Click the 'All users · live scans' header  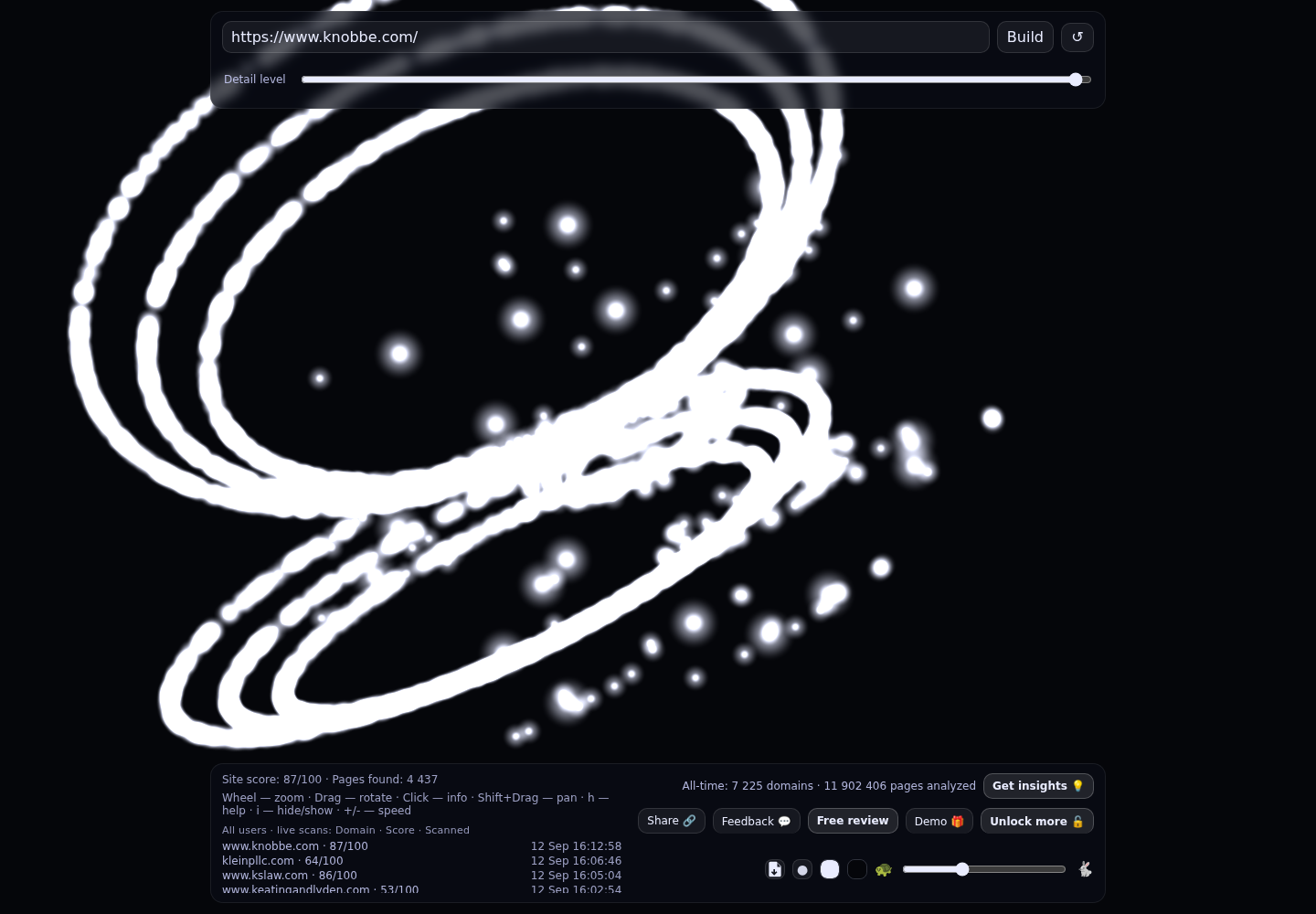click(x=345, y=830)
